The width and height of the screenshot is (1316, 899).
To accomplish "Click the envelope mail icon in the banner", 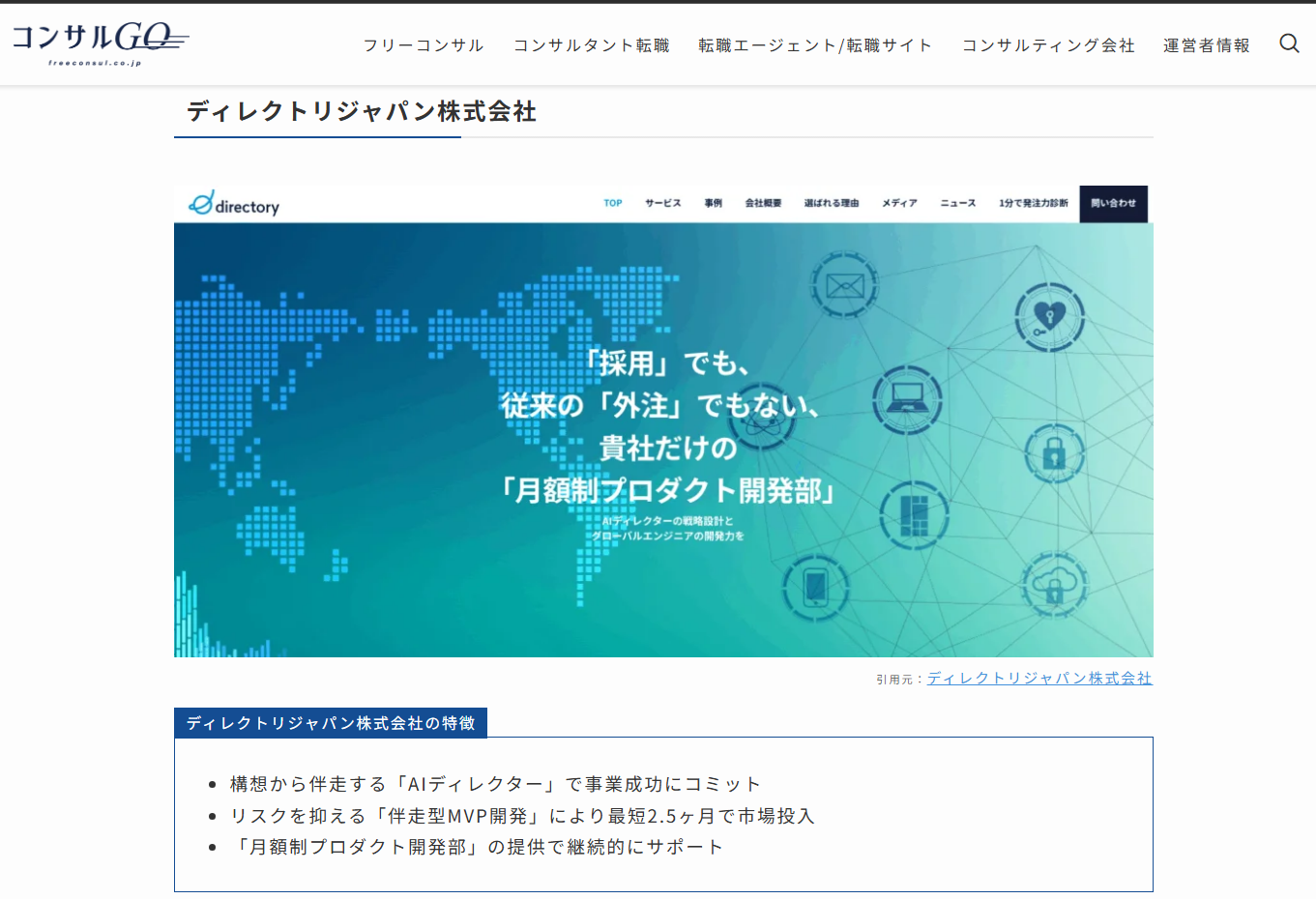I will pyautogui.click(x=844, y=285).
